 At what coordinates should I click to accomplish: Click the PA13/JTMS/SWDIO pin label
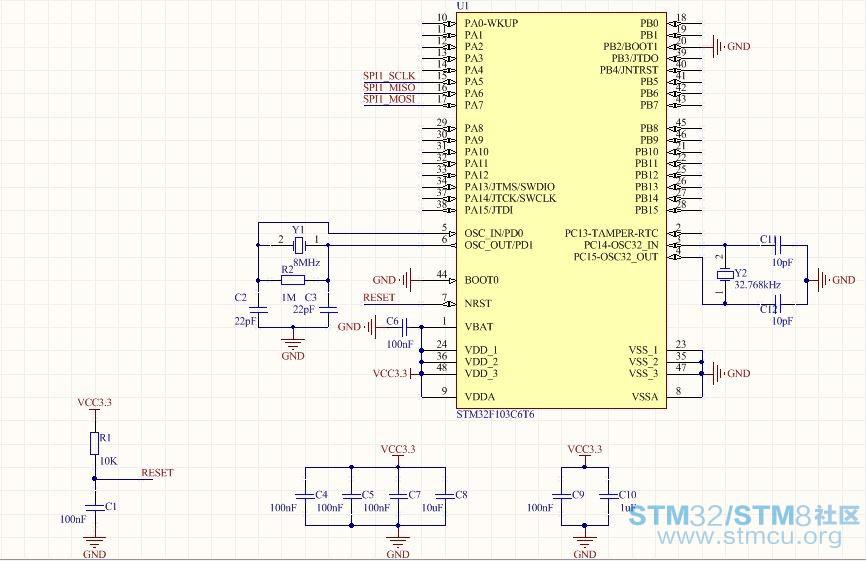click(x=509, y=187)
